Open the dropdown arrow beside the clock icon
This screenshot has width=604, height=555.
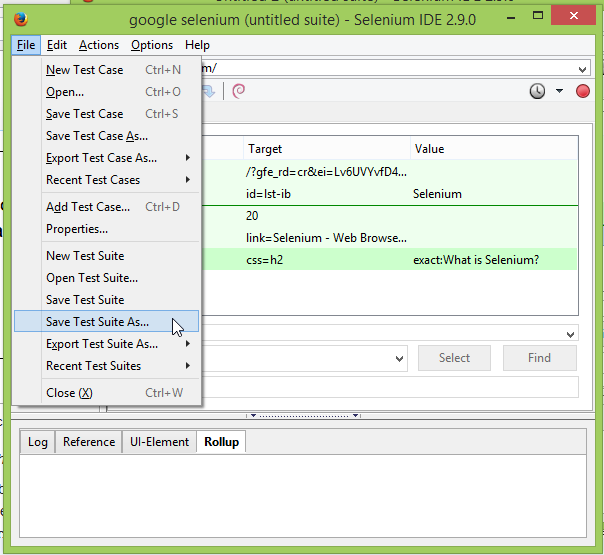pos(559,91)
